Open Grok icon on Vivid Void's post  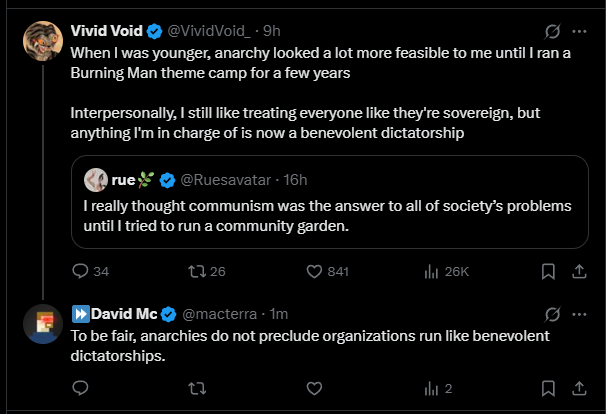pyautogui.click(x=552, y=31)
